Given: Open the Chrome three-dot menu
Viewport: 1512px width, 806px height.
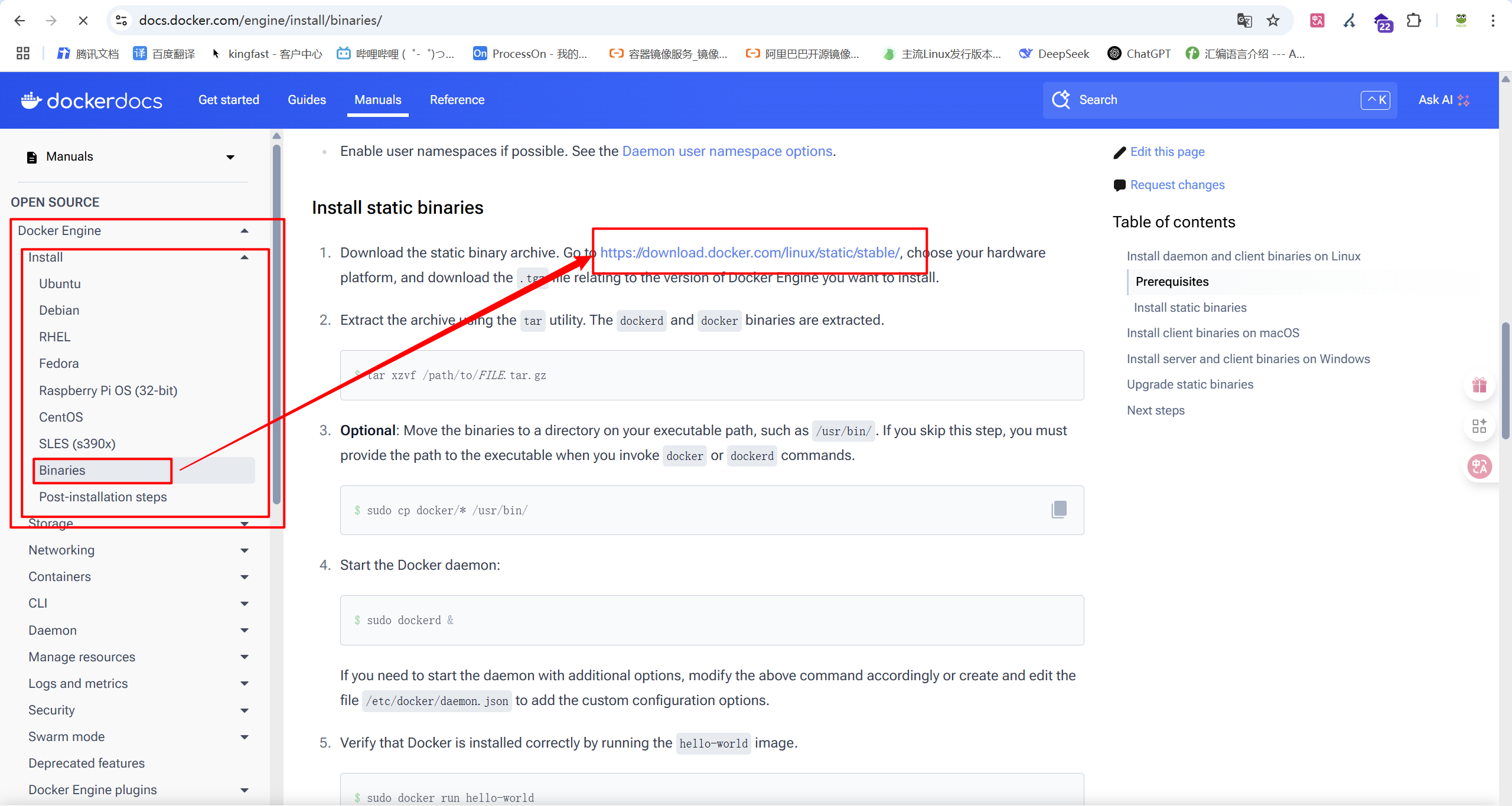Looking at the screenshot, I should coord(1493,21).
